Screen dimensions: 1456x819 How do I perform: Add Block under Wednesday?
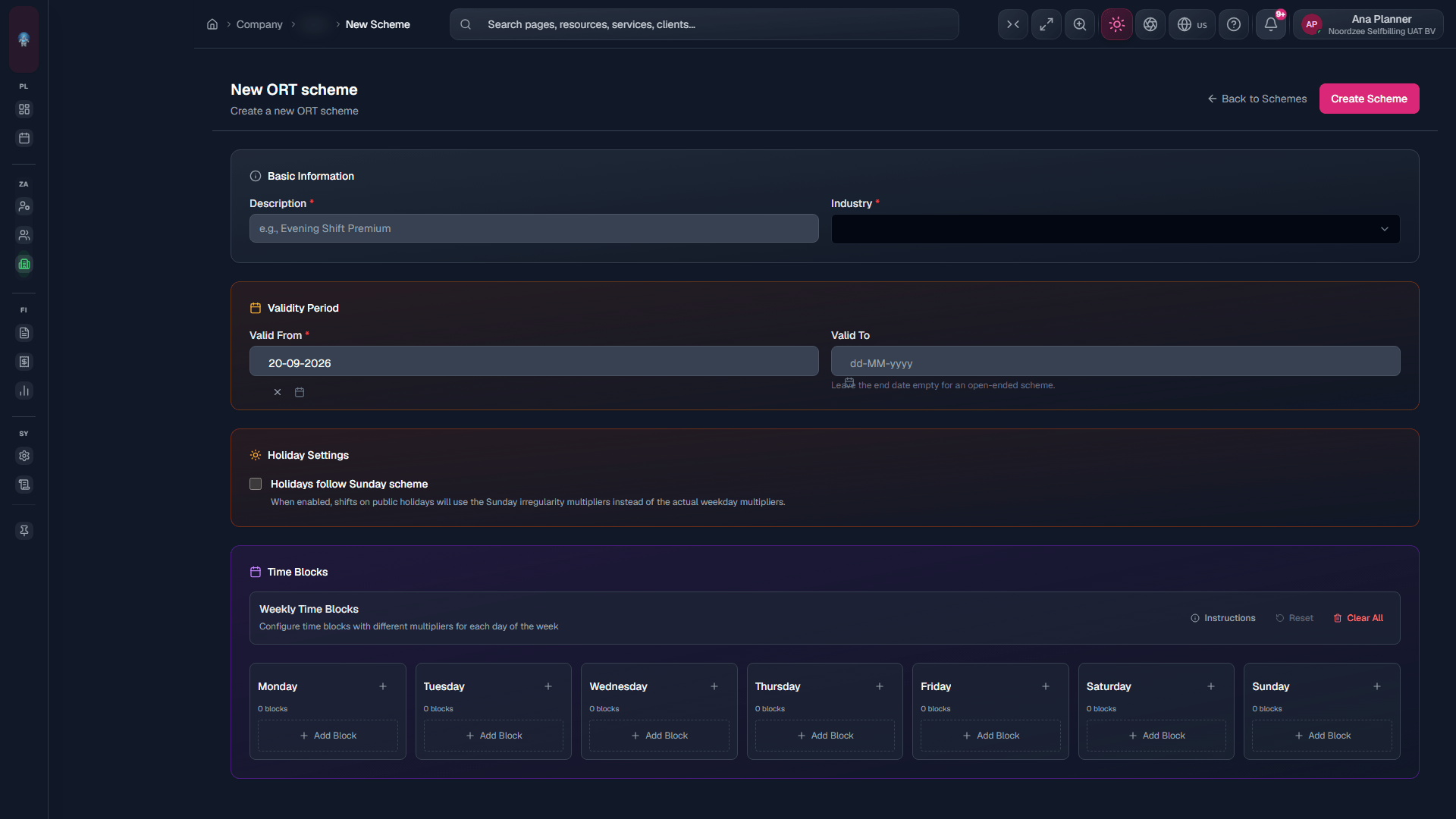pyautogui.click(x=659, y=736)
